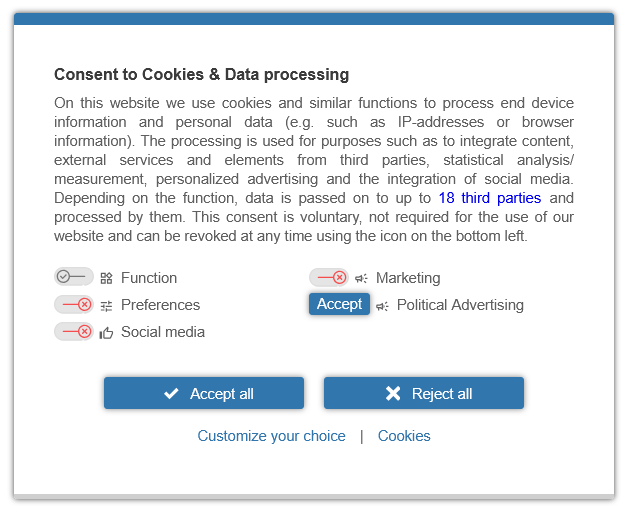Open the 18 third parties link
This screenshot has width=625, height=513.
tap(489, 198)
